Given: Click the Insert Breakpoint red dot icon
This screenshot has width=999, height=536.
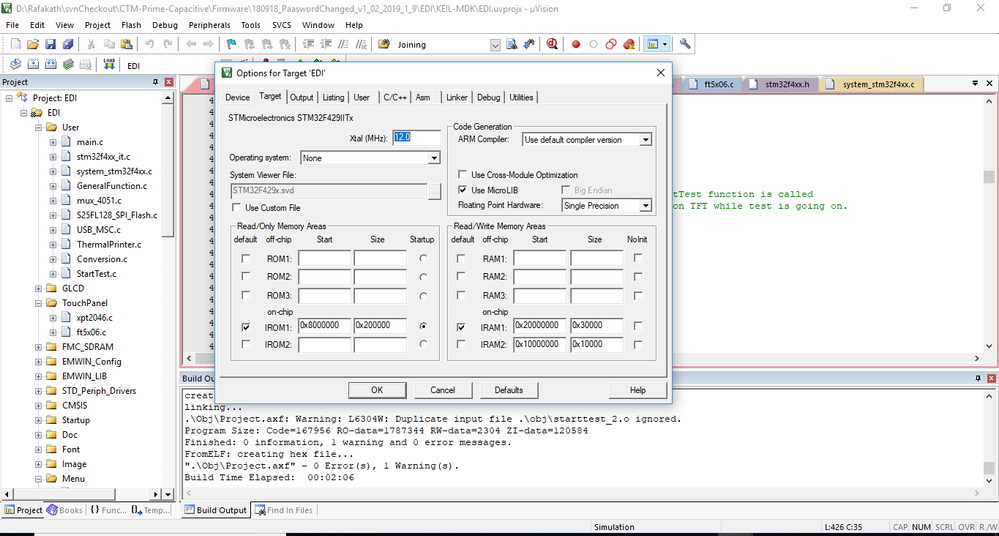Looking at the screenshot, I should pos(576,44).
